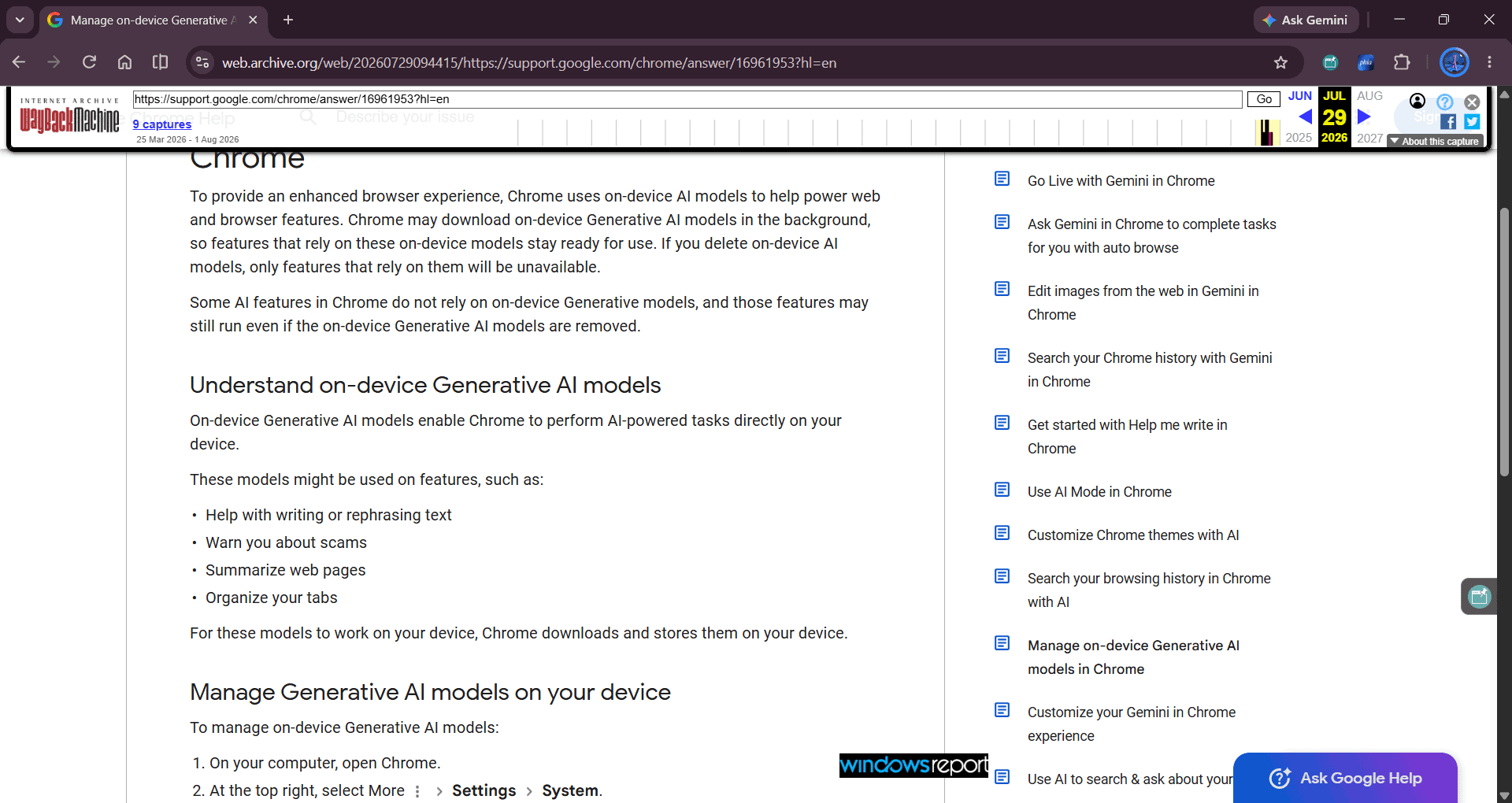The image size is (1512, 803).
Task: Open Go Live with Gemini in Chrome
Action: click(x=1121, y=181)
